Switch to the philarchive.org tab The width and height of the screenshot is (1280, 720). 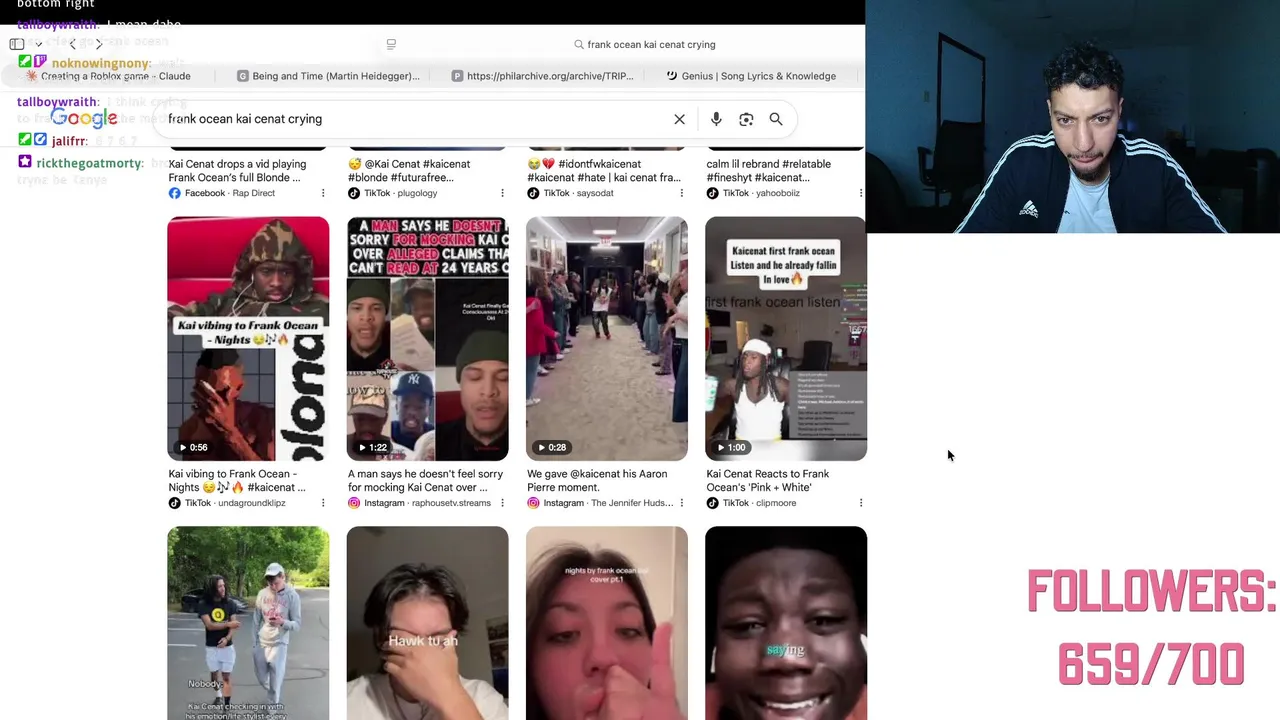(542, 76)
